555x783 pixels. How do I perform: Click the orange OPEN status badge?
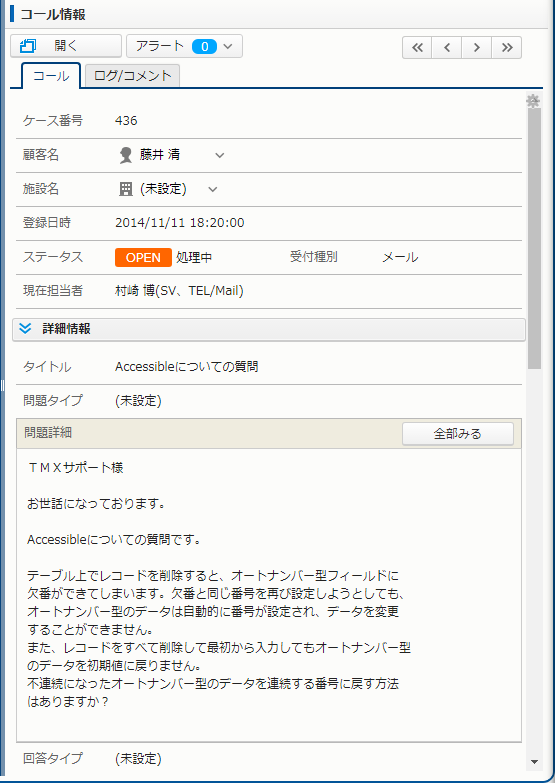click(143, 258)
